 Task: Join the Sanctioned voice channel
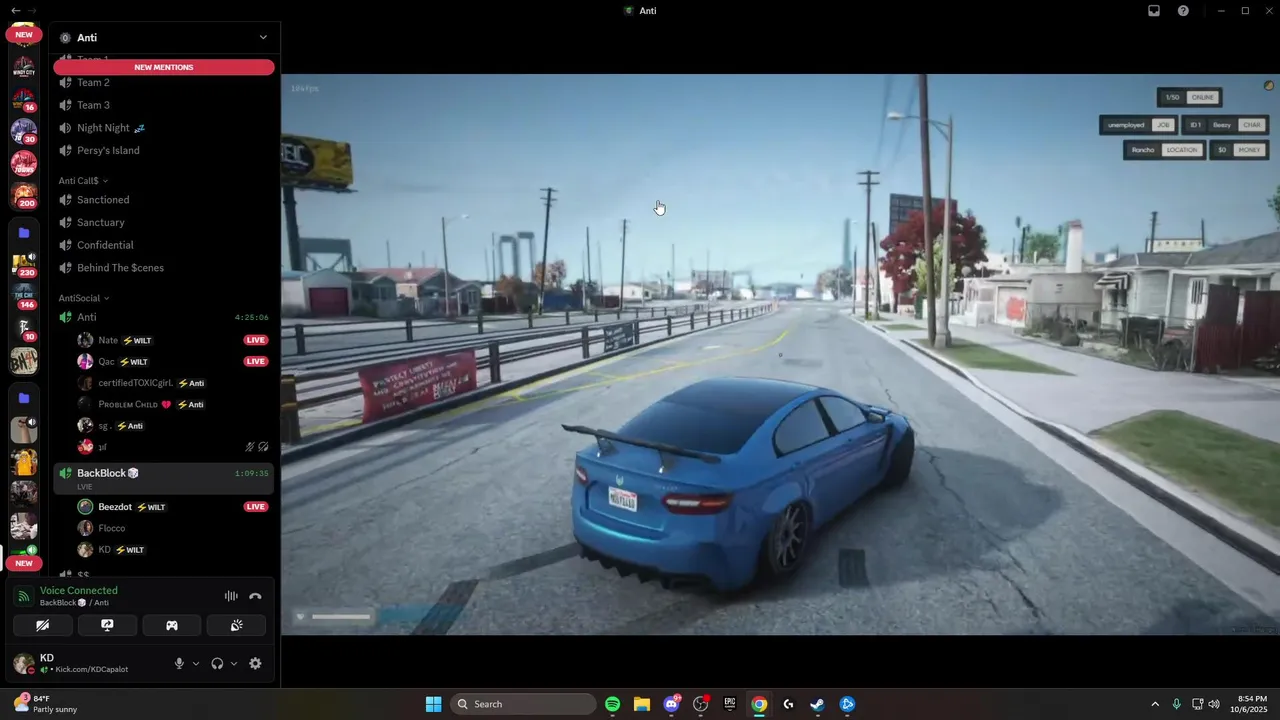point(164,200)
